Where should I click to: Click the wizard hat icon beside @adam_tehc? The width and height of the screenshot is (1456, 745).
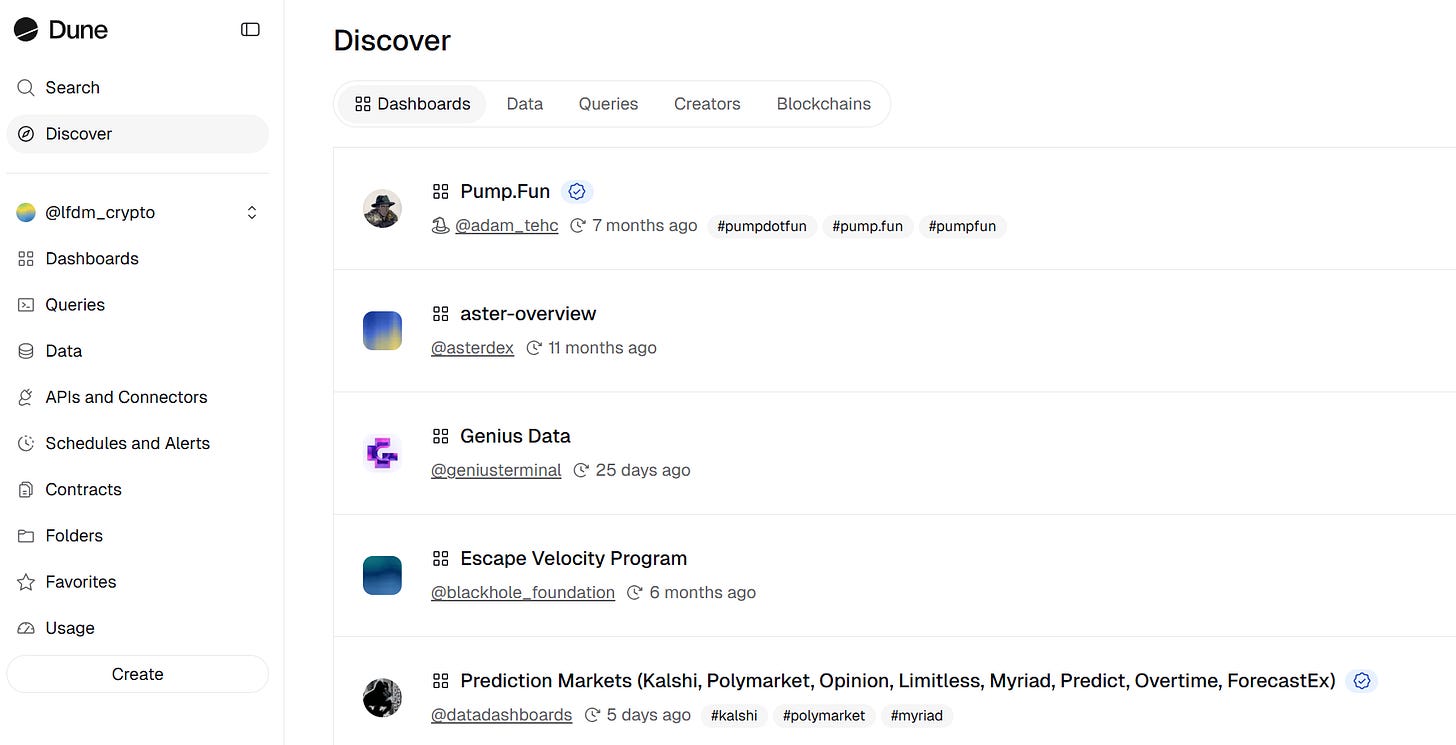(440, 226)
